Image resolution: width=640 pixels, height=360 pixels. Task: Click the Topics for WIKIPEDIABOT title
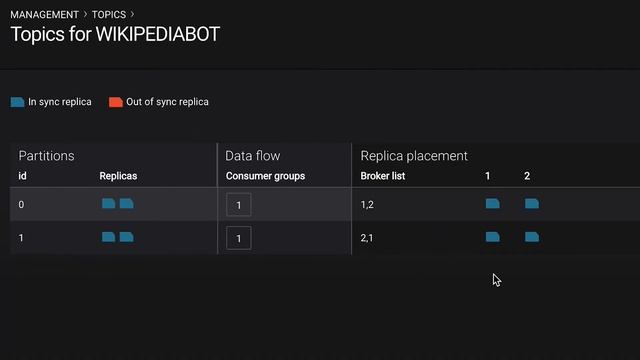coord(115,34)
